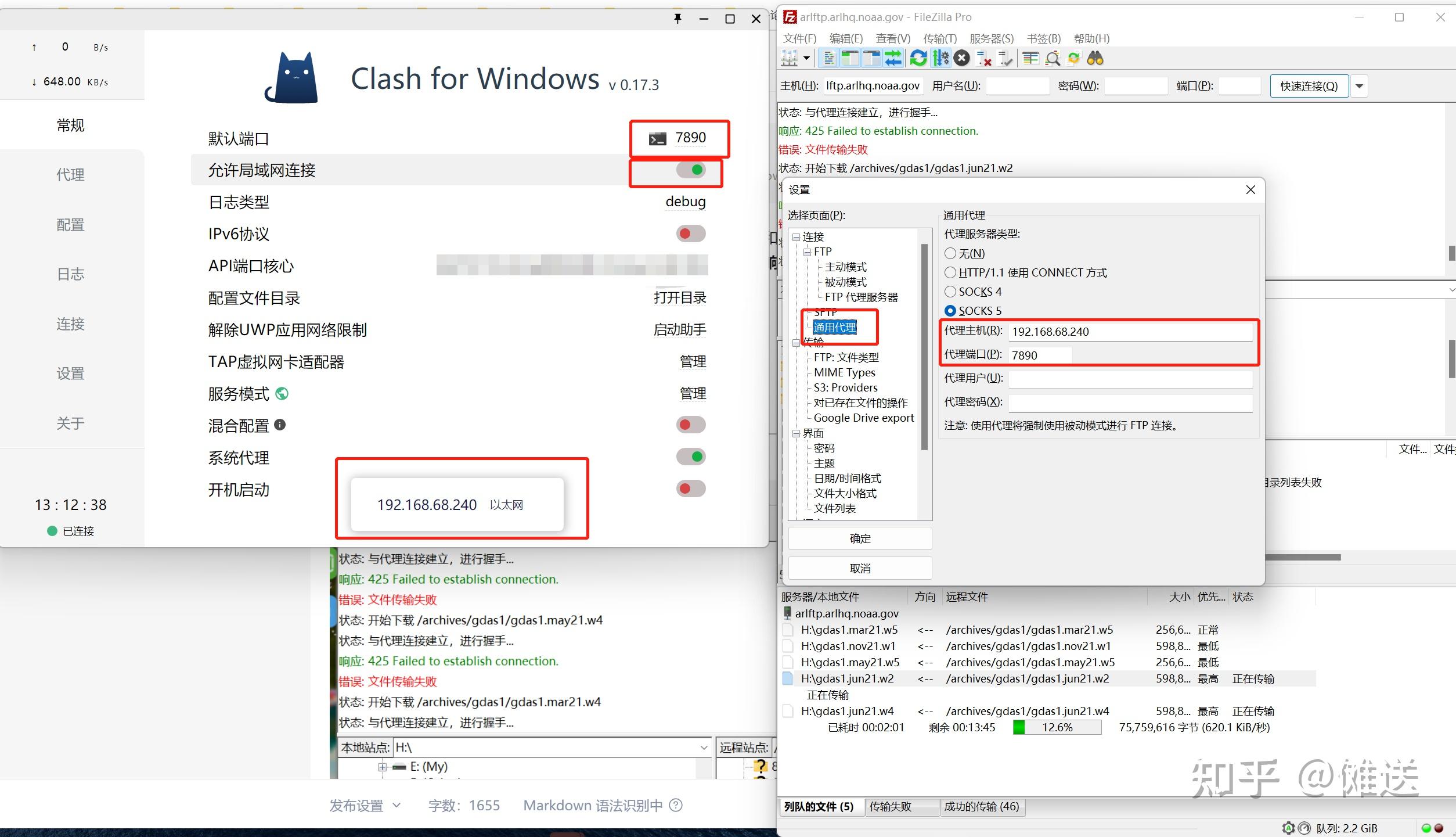Toggle 系统代理 switch
Viewport: 1456px width, 837px height.
[x=691, y=457]
